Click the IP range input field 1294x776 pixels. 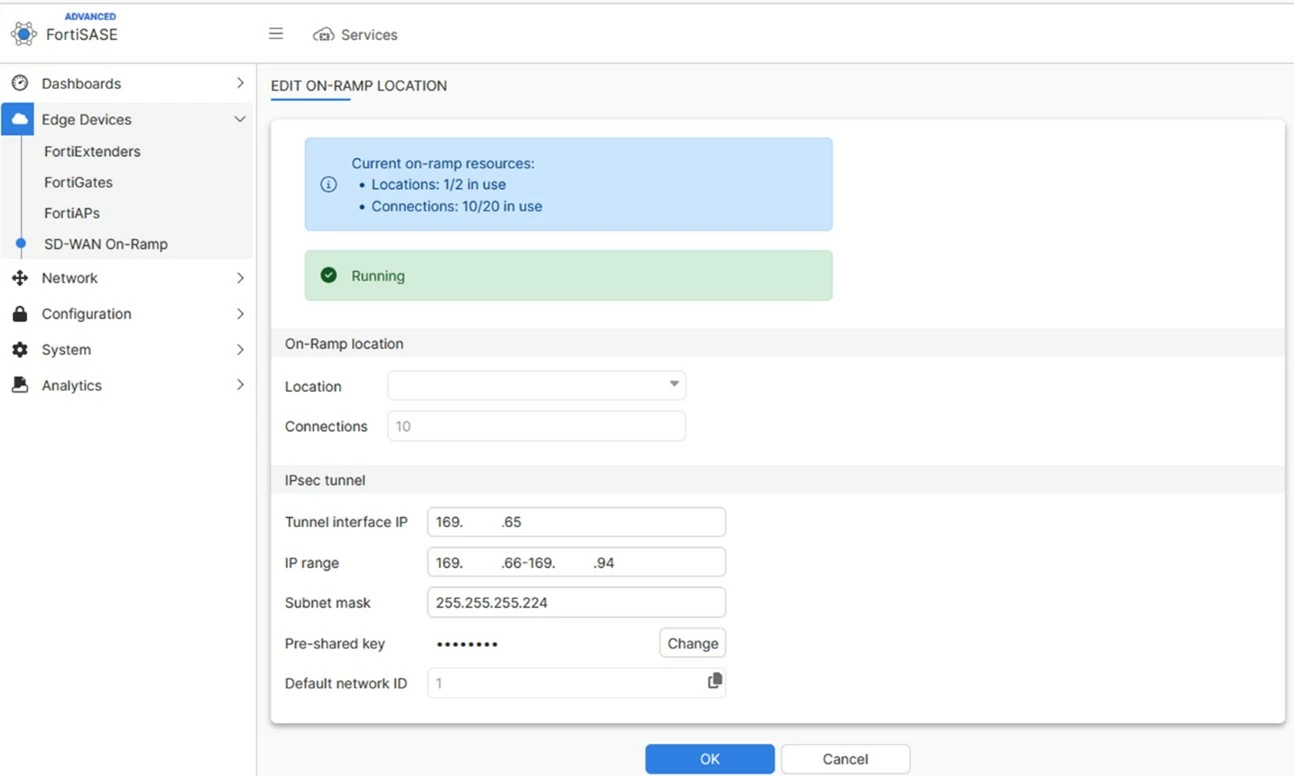point(576,563)
